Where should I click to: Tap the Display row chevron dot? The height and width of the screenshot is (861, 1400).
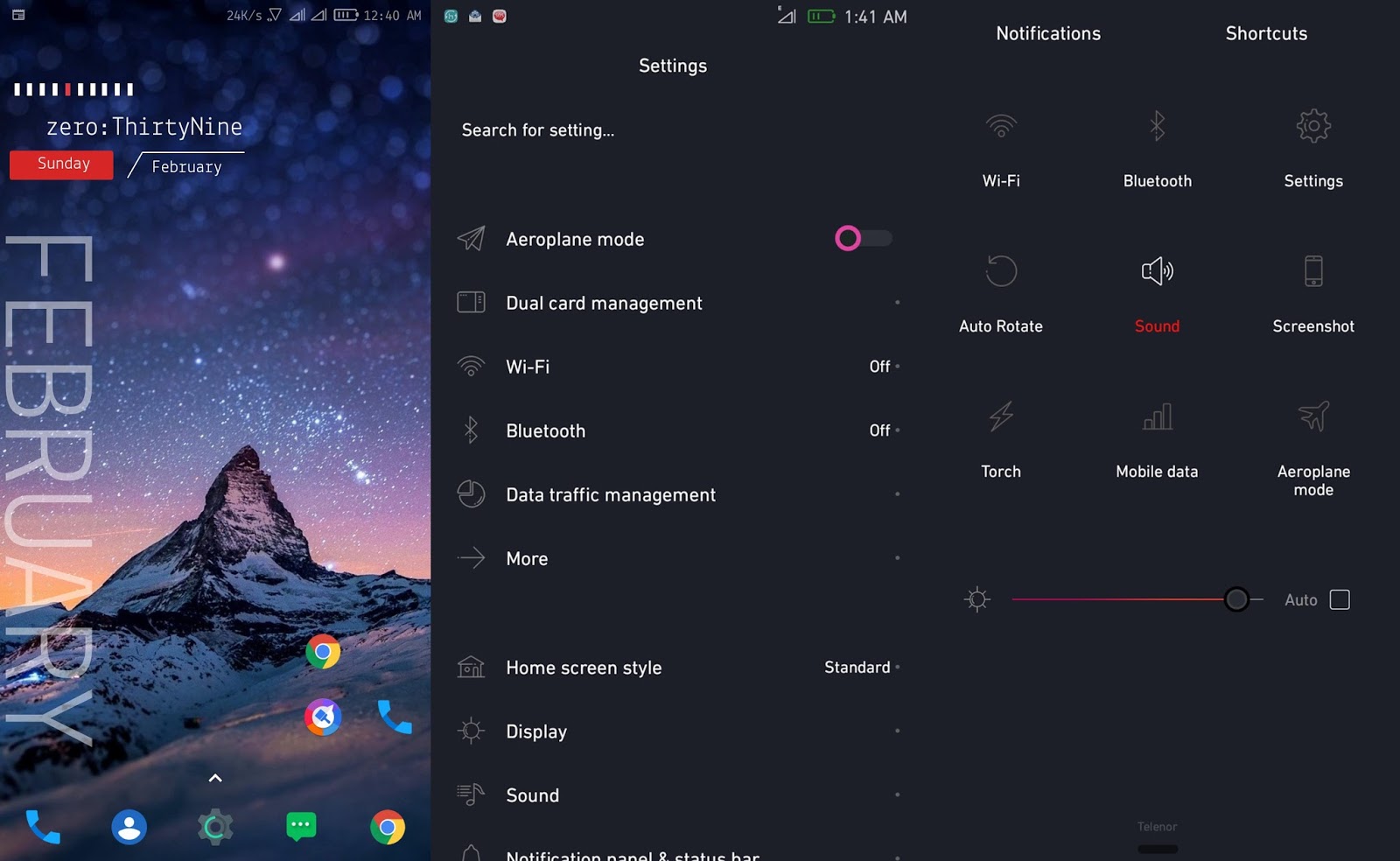tap(897, 731)
